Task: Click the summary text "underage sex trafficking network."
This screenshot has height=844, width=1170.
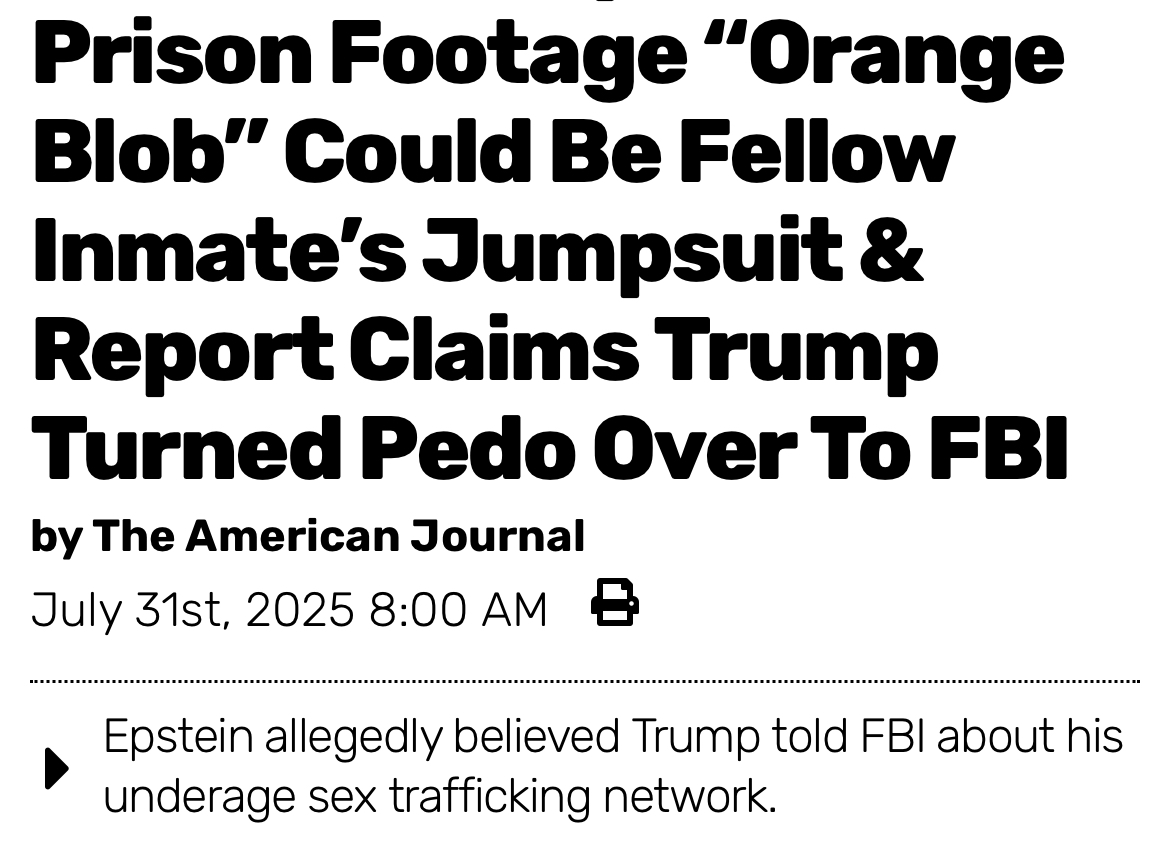Action: point(439,797)
